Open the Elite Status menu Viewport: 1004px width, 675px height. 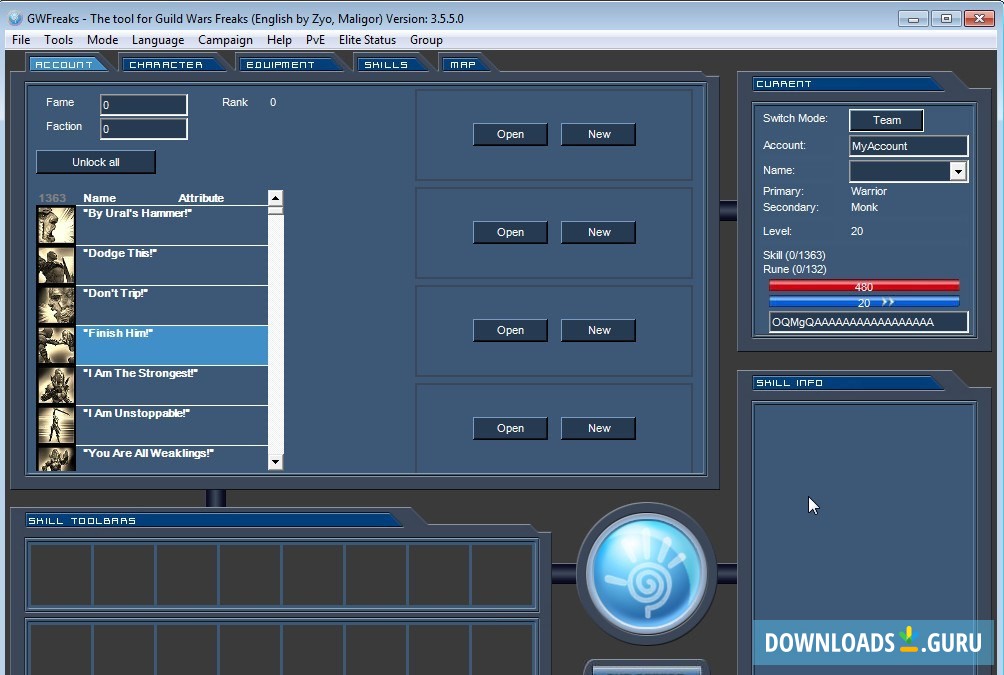367,40
